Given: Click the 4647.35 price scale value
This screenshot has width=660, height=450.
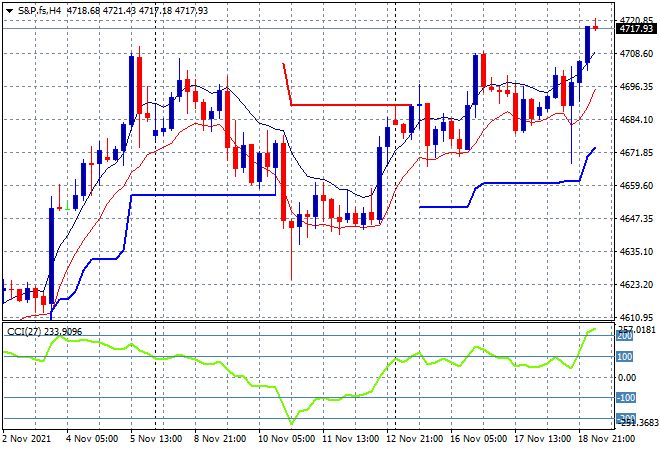Looking at the screenshot, I should pyautogui.click(x=636, y=218).
